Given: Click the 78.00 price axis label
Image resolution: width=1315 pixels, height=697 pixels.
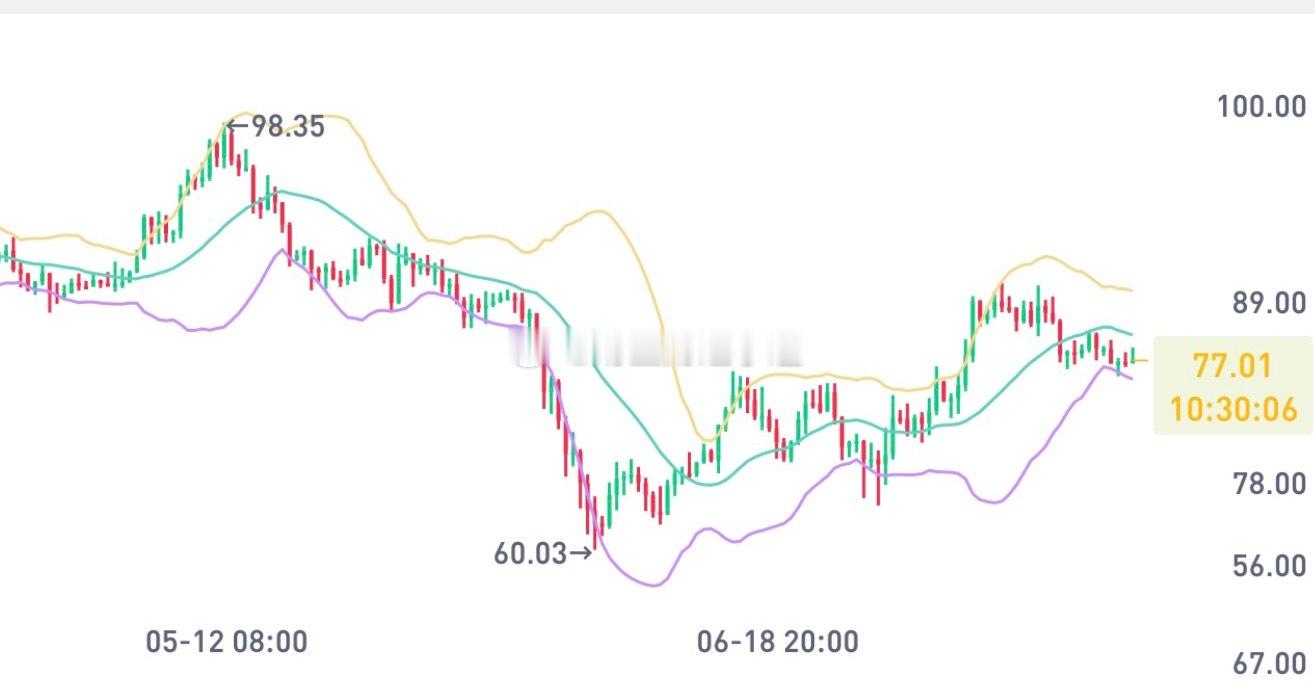Looking at the screenshot, I should (1270, 484).
